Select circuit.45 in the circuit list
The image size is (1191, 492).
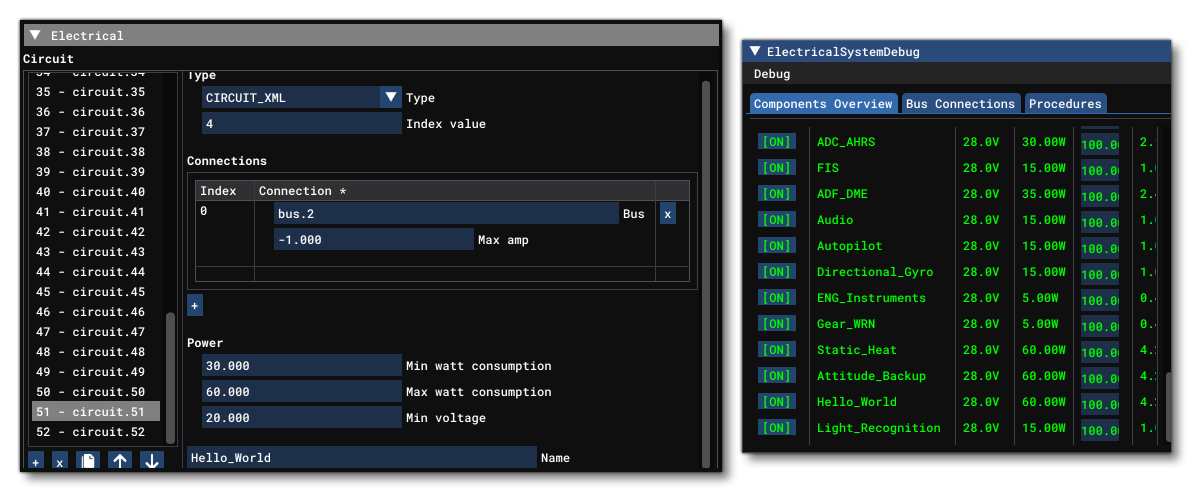click(x=90, y=292)
